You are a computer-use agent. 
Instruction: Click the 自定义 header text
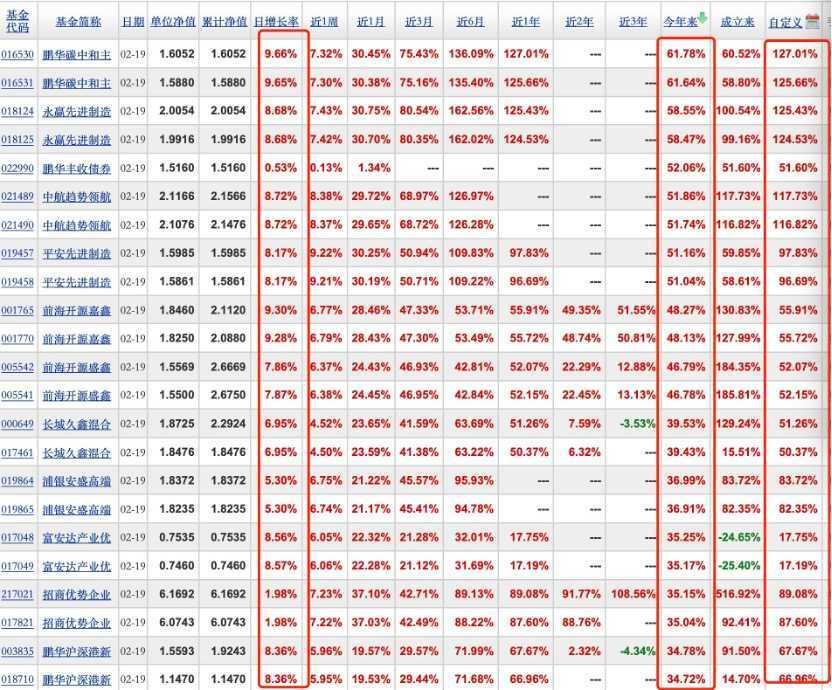[x=785, y=22]
